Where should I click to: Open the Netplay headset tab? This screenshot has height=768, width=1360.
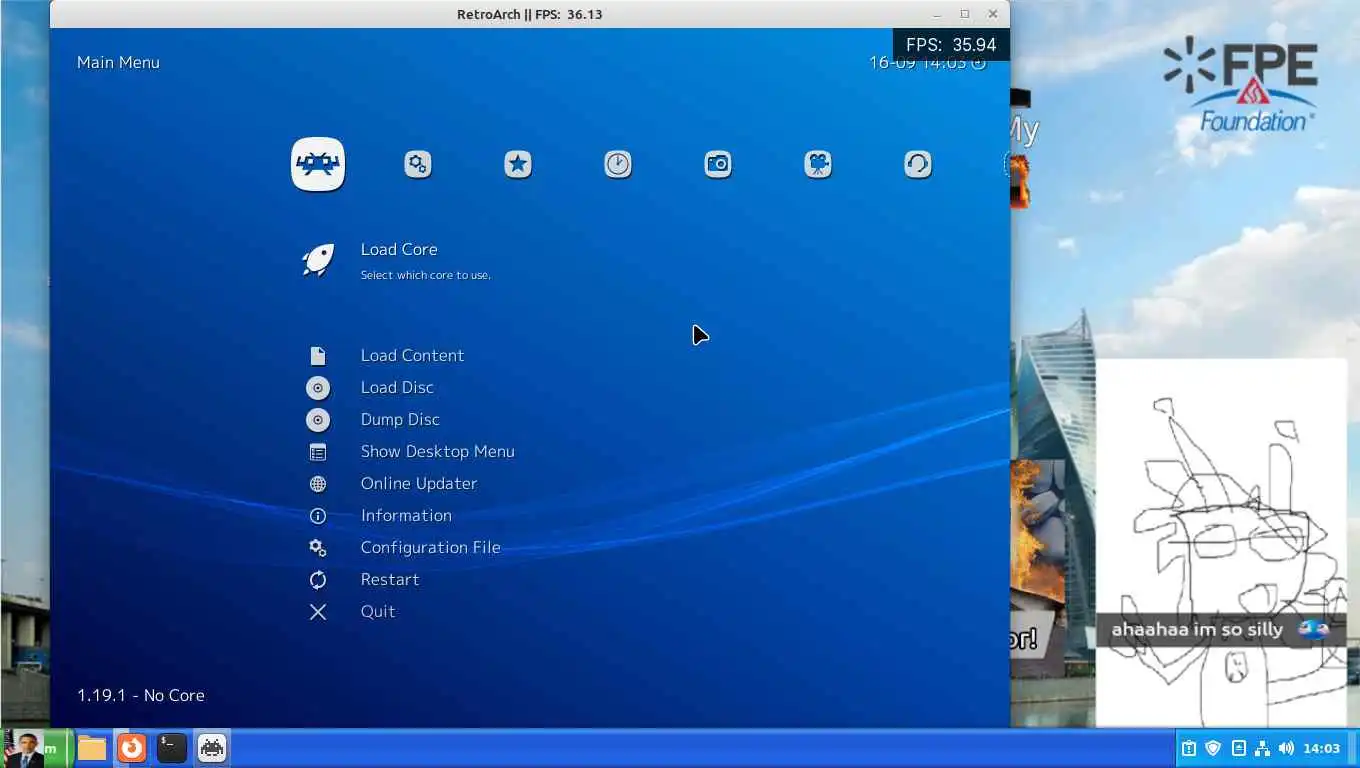[918, 164]
